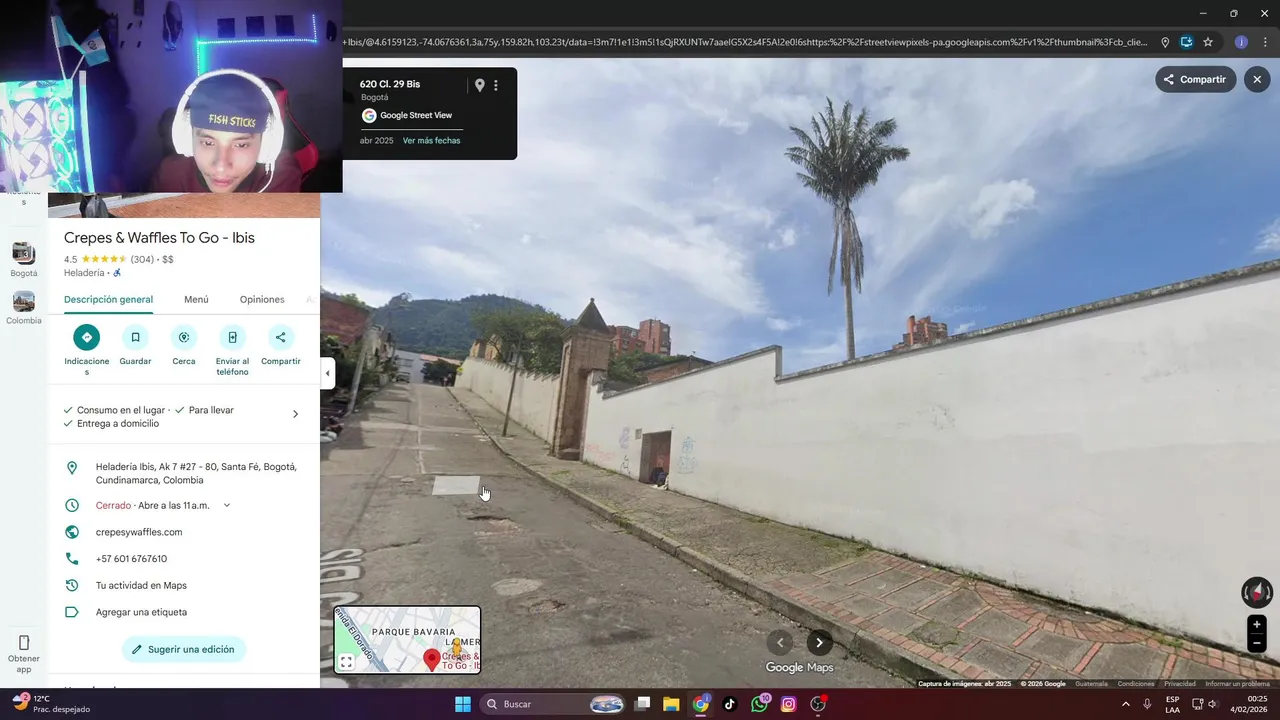This screenshot has height=720, width=1280.
Task: Click Informar un problema link
Action: coord(1237,684)
